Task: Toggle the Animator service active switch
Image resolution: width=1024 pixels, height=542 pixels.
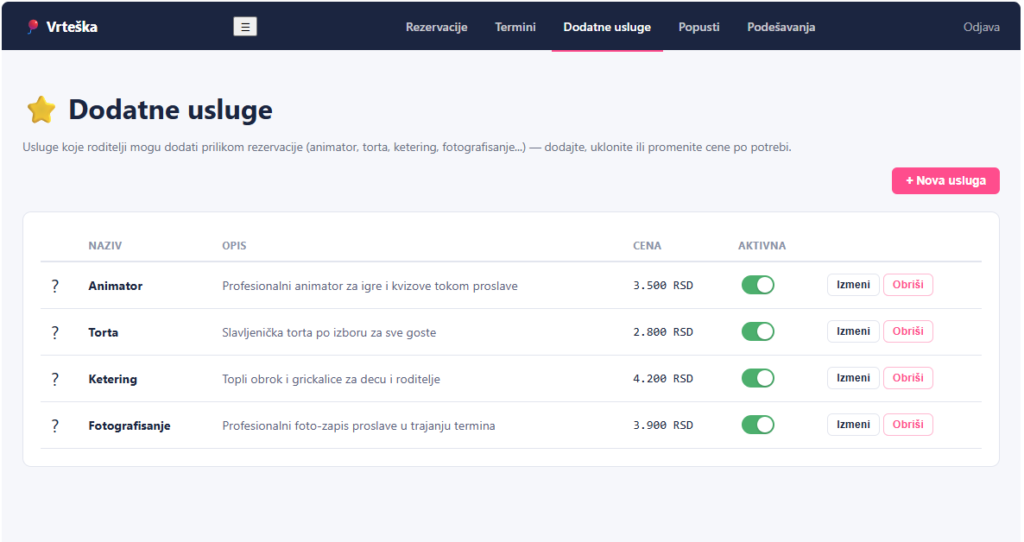Action: coord(758,285)
